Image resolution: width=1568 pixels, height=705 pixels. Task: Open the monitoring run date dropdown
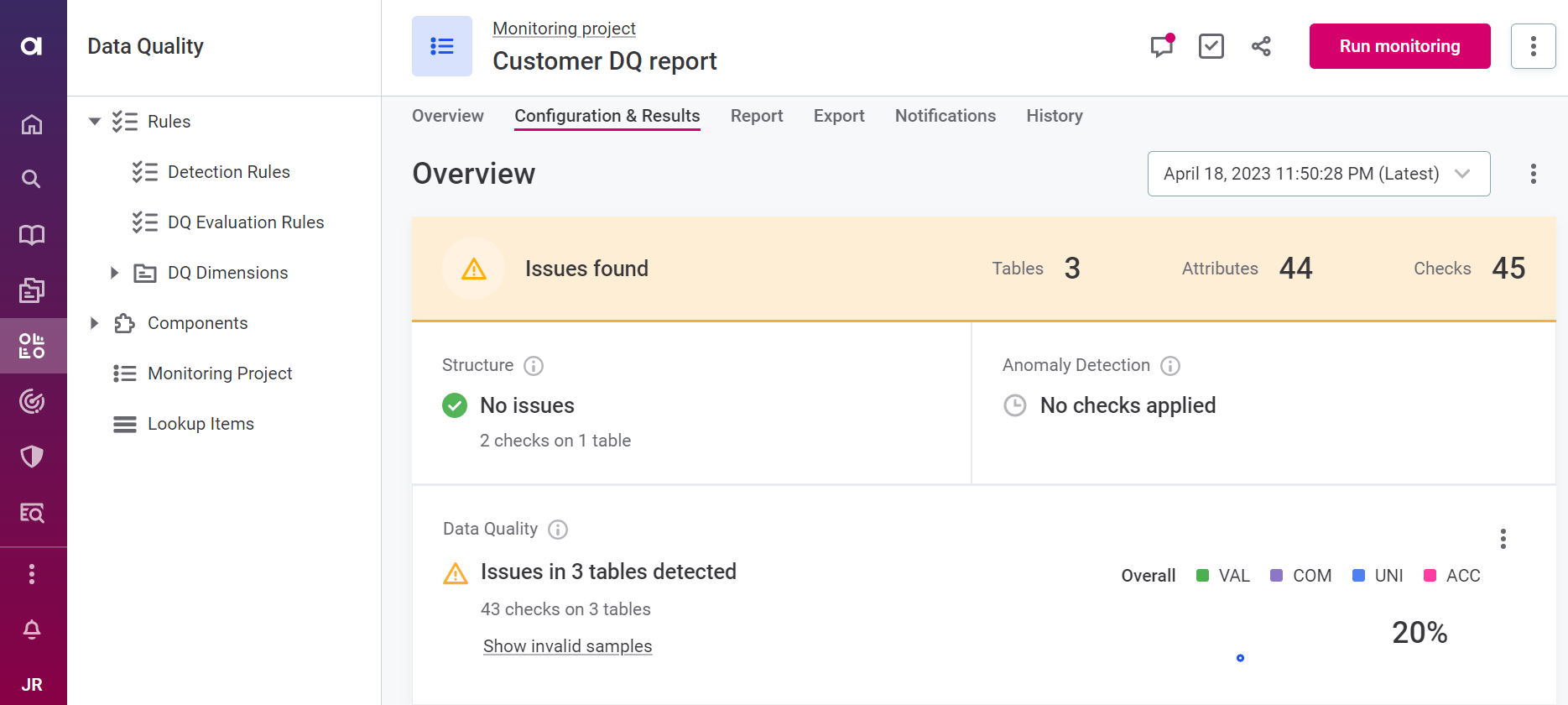(x=1318, y=174)
